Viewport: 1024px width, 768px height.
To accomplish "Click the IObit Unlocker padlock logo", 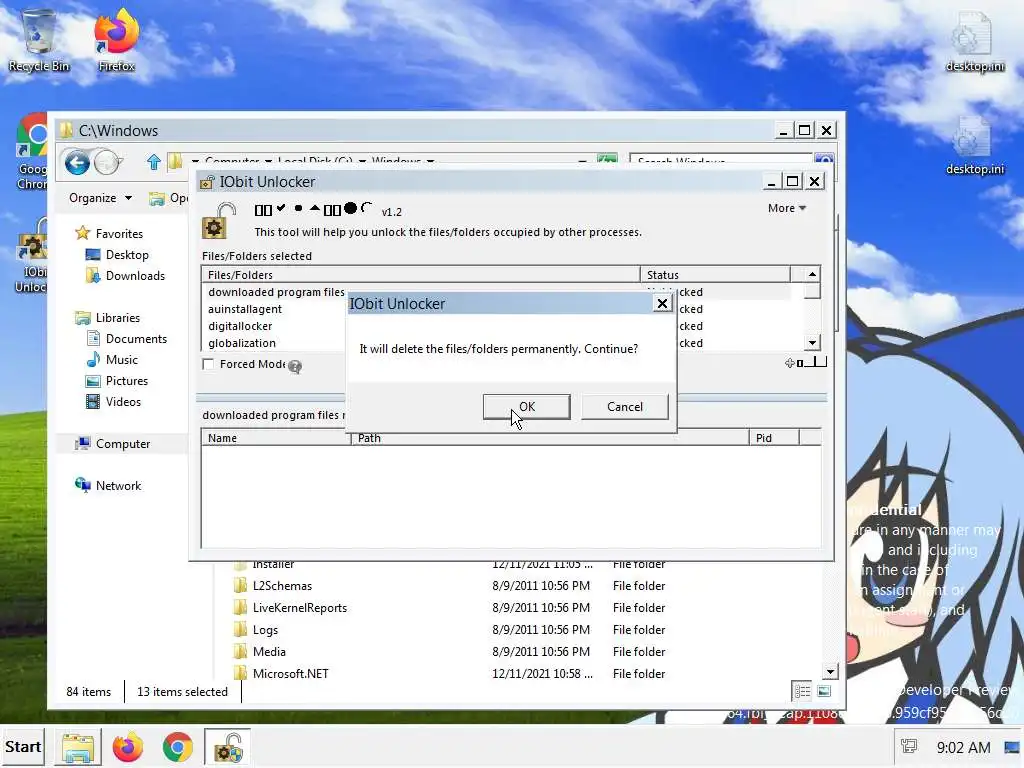I will 218,221.
